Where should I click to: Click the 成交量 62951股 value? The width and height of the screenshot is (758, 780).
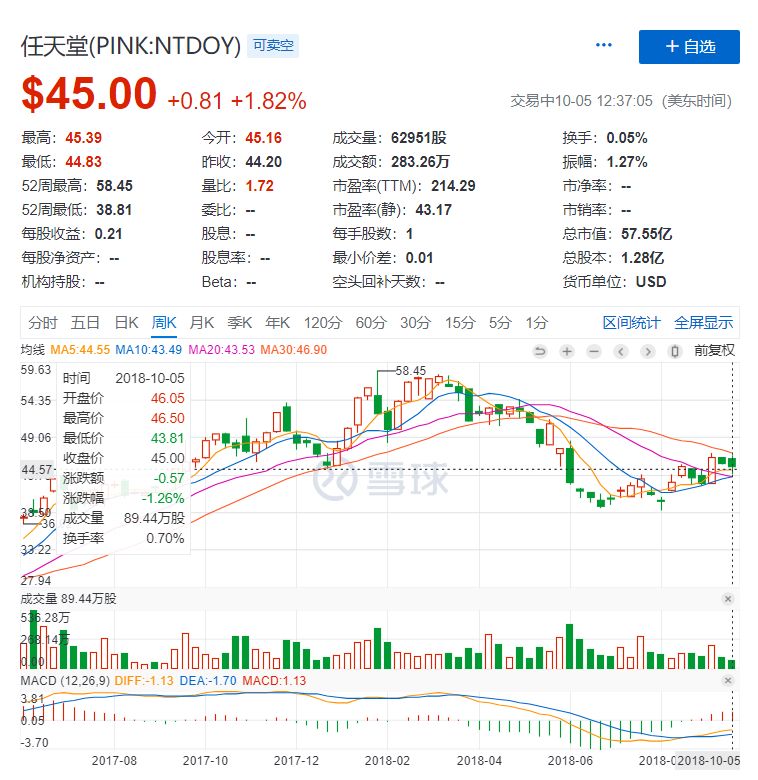click(419, 138)
